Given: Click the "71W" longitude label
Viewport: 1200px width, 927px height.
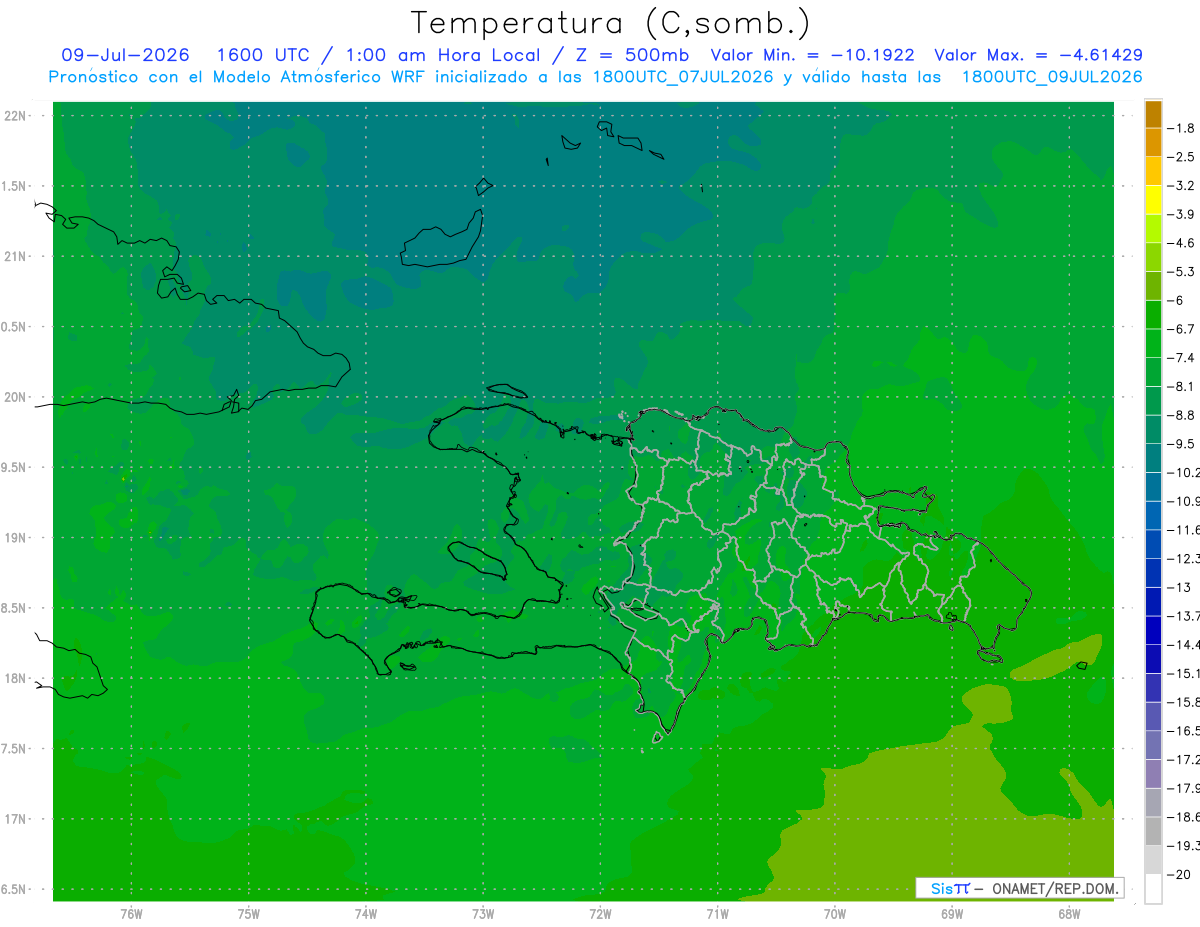Looking at the screenshot, I should click(717, 914).
